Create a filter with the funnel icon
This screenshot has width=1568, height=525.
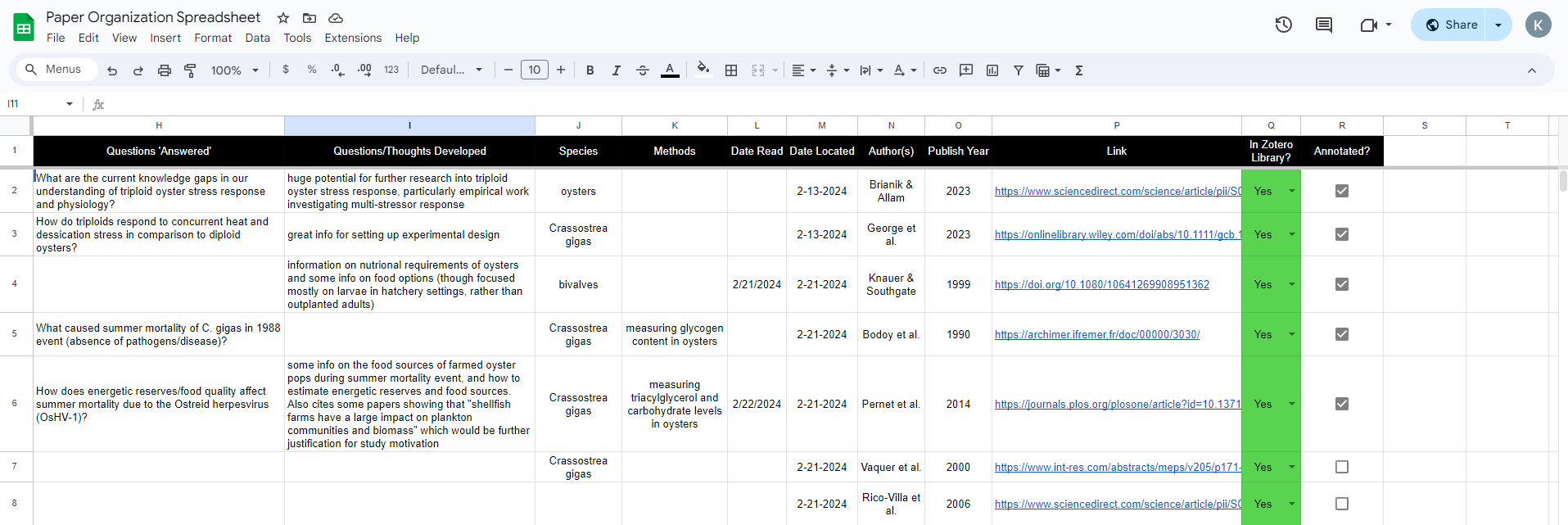pos(1019,70)
